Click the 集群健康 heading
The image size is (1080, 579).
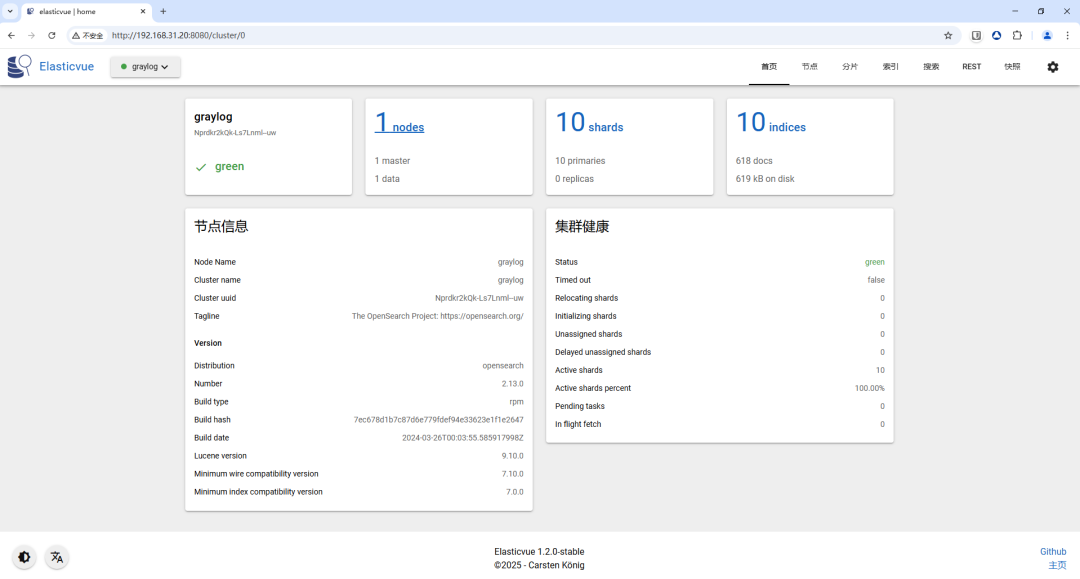[x=582, y=227]
